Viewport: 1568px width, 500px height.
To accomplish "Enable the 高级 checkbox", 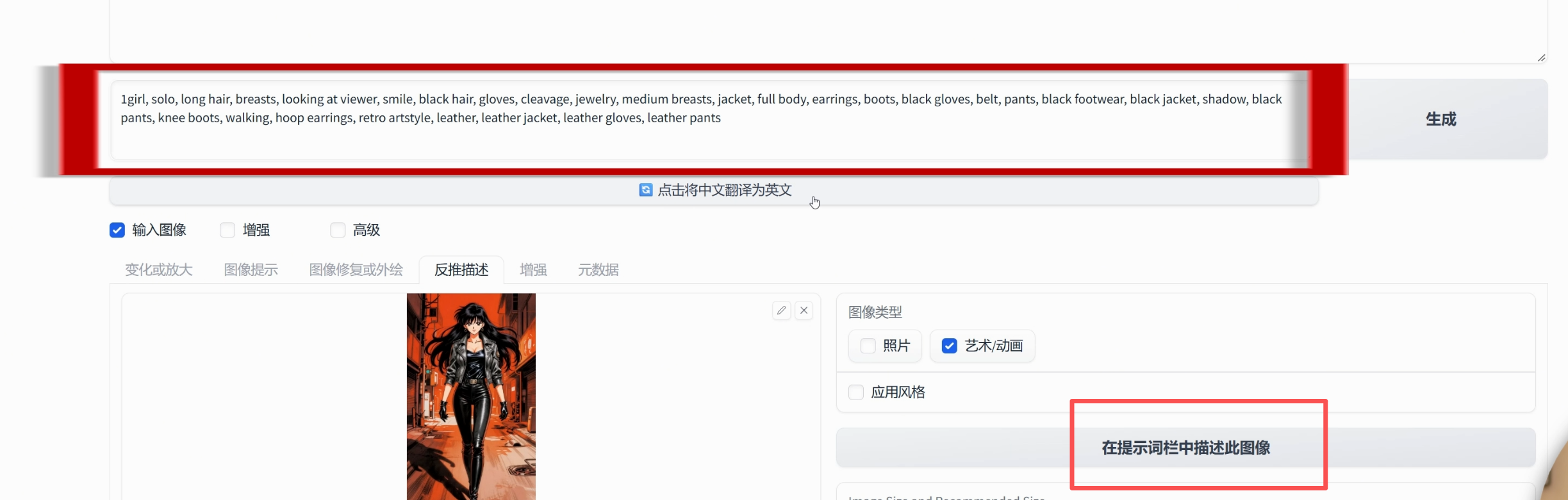I will click(338, 230).
